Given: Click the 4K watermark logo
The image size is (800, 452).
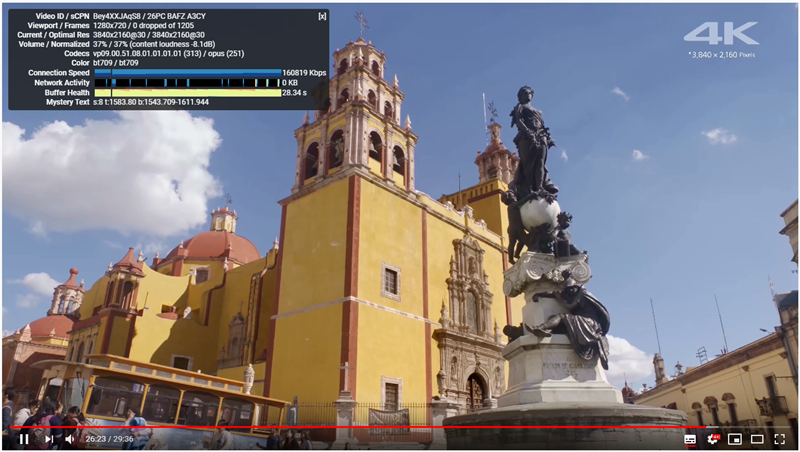Looking at the screenshot, I should tap(720, 34).
